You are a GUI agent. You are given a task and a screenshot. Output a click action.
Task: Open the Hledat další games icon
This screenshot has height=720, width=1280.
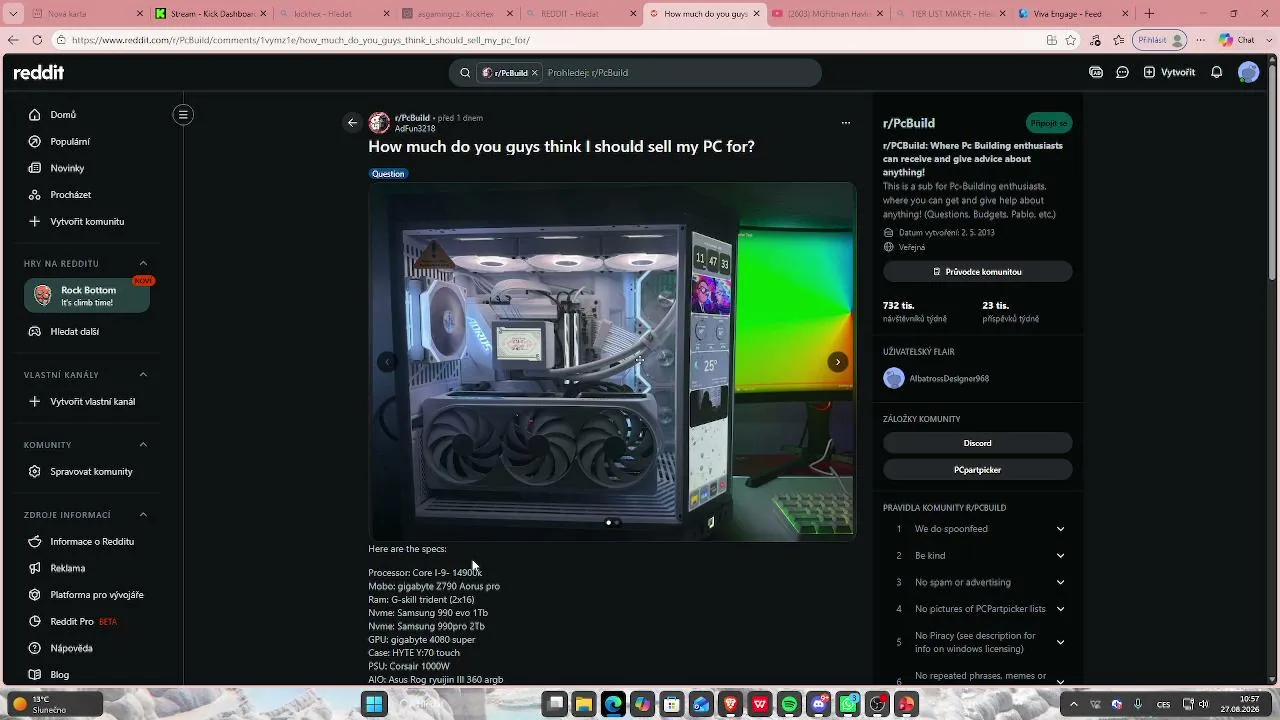(x=35, y=331)
